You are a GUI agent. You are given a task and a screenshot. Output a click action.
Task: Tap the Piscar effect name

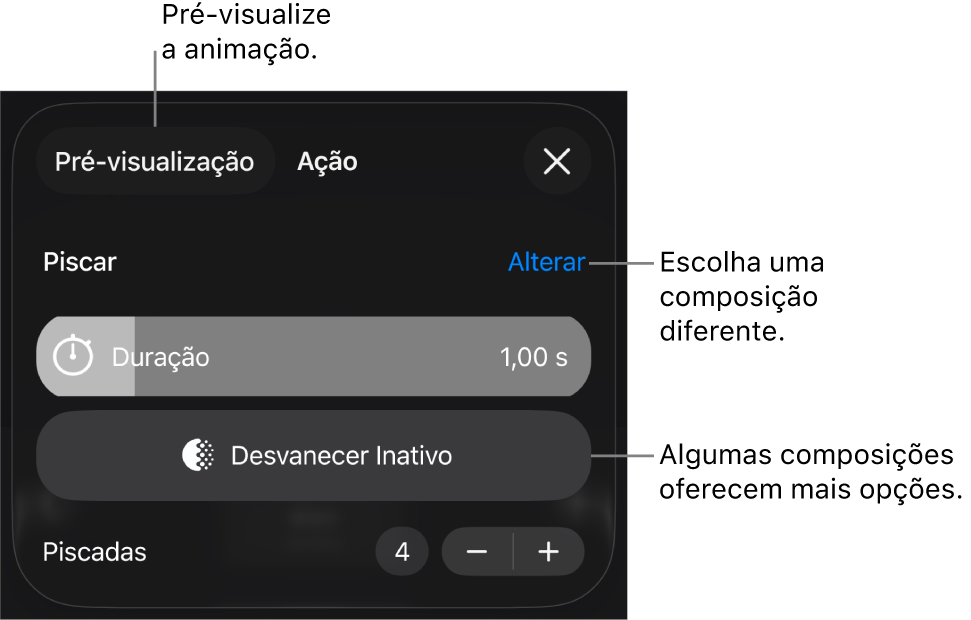(79, 262)
